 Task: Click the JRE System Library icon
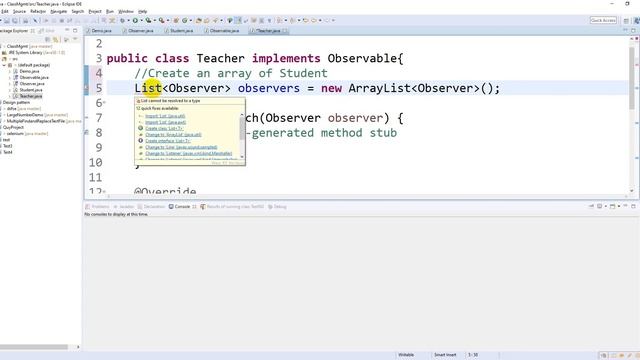[4, 53]
